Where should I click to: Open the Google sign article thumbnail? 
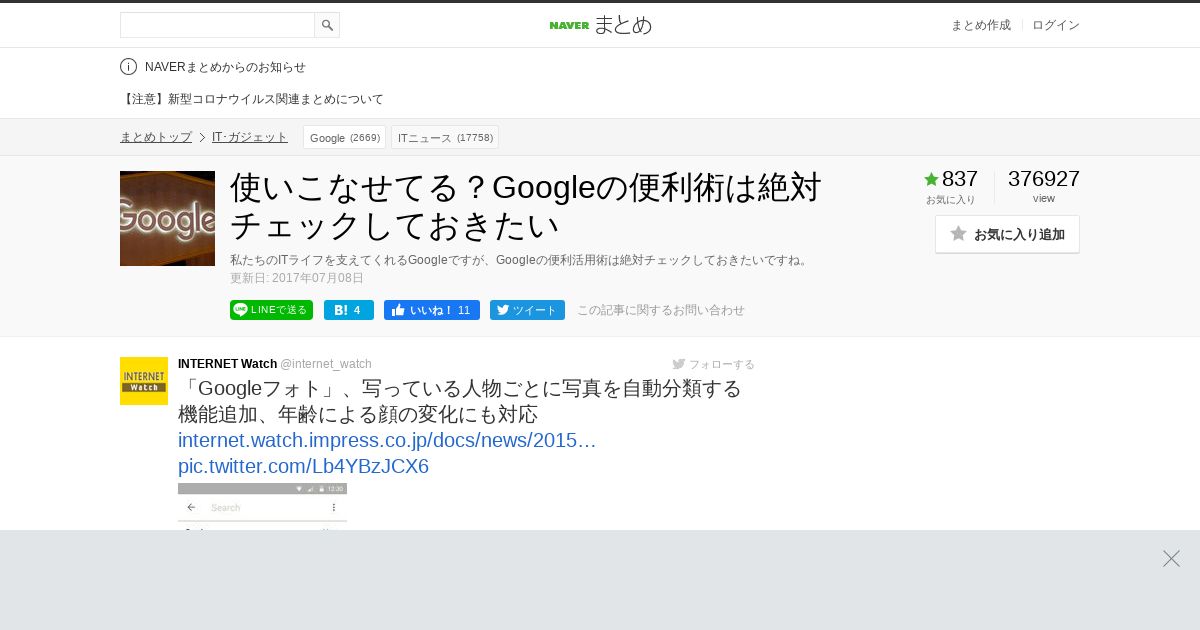[x=167, y=218]
